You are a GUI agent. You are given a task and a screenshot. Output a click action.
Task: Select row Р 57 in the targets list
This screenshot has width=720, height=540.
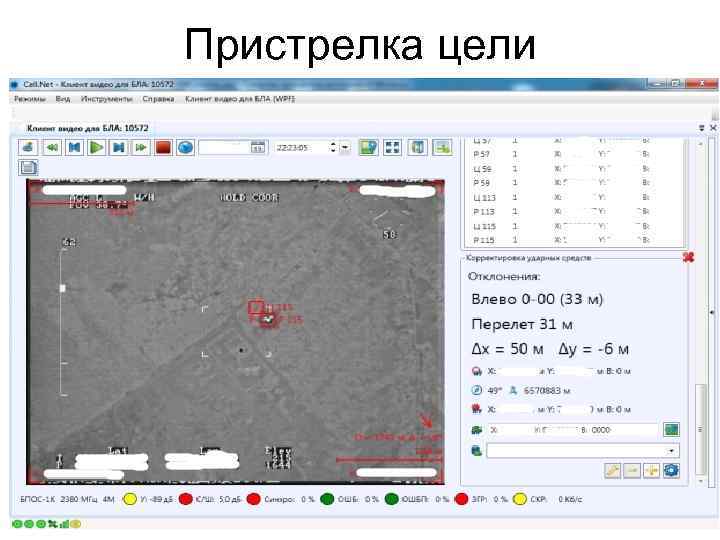574,154
